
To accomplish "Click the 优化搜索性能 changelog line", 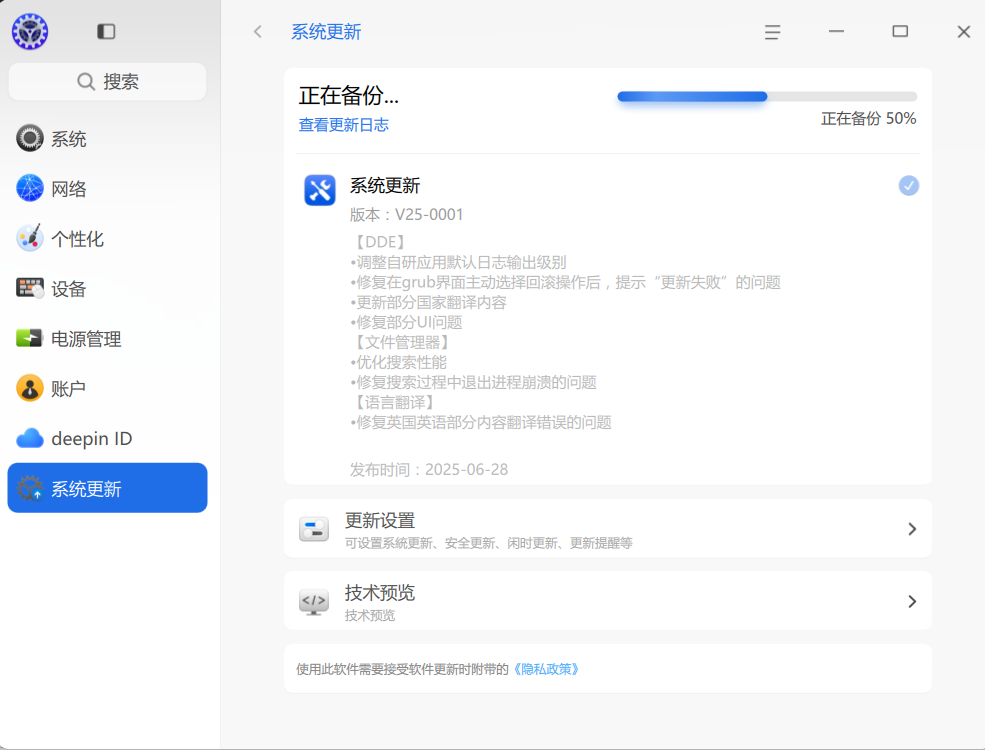I will pyautogui.click(x=399, y=362).
